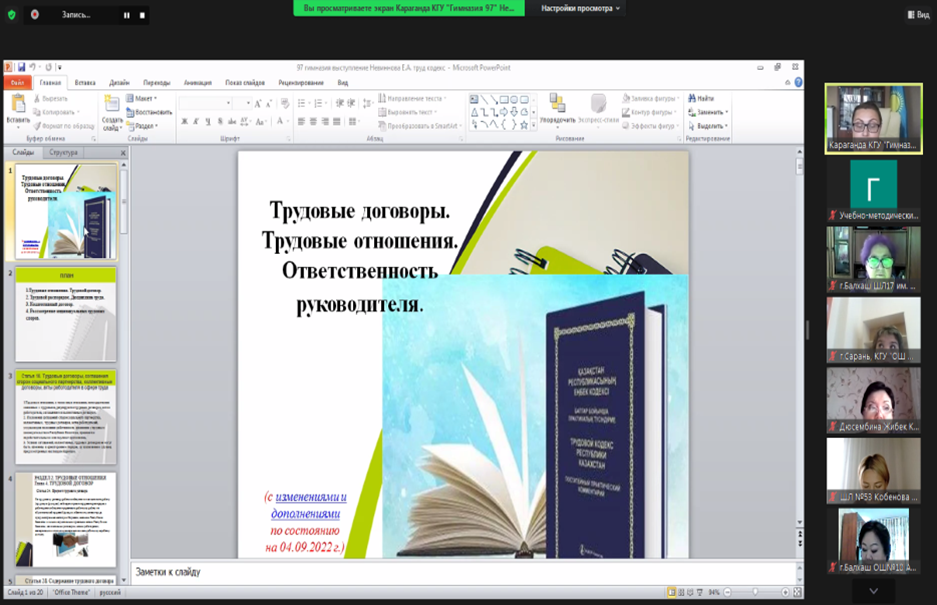Select slide 2 thumbnail in slides panel
Viewport: 937px width, 605px height.
(x=66, y=314)
